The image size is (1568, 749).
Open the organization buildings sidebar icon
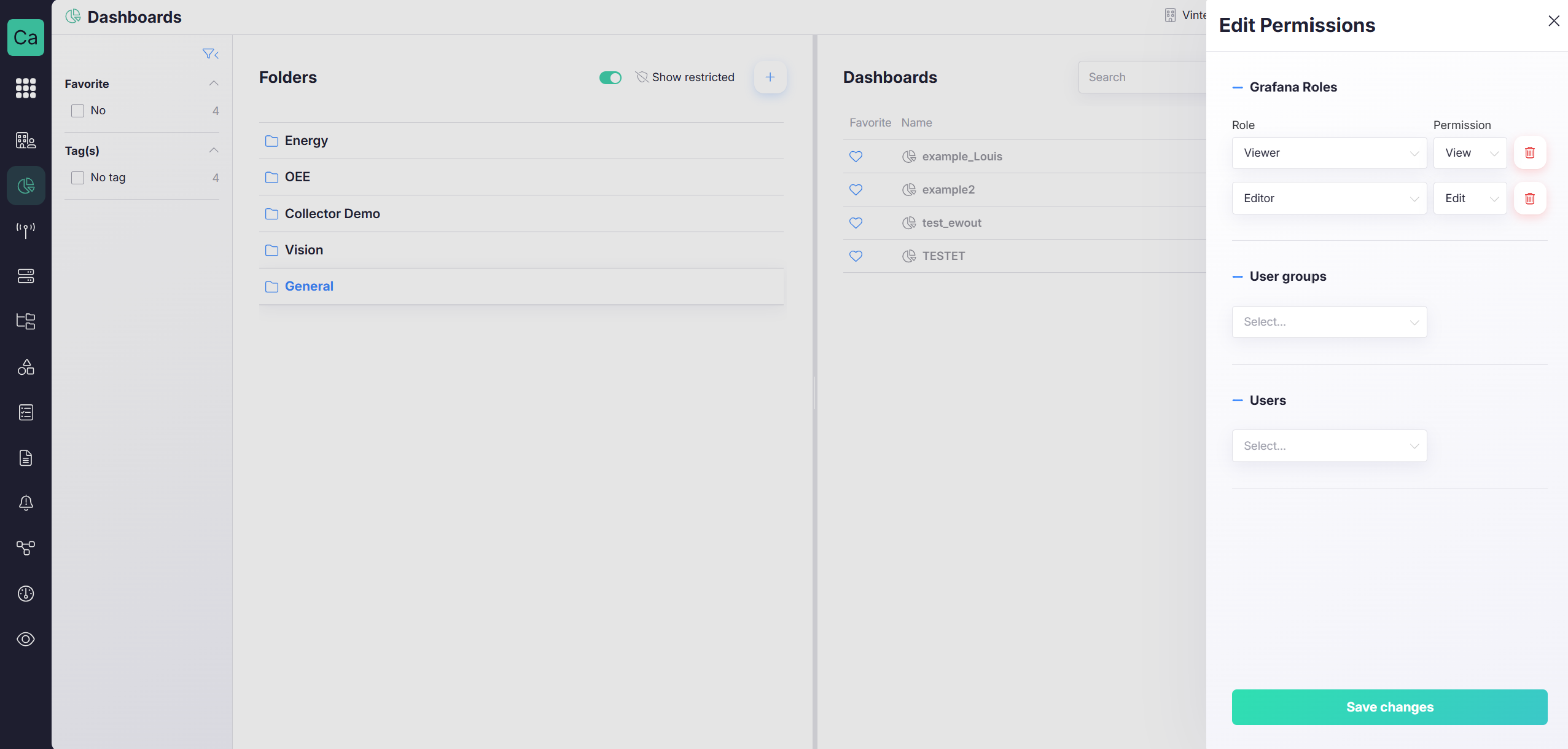click(x=26, y=141)
